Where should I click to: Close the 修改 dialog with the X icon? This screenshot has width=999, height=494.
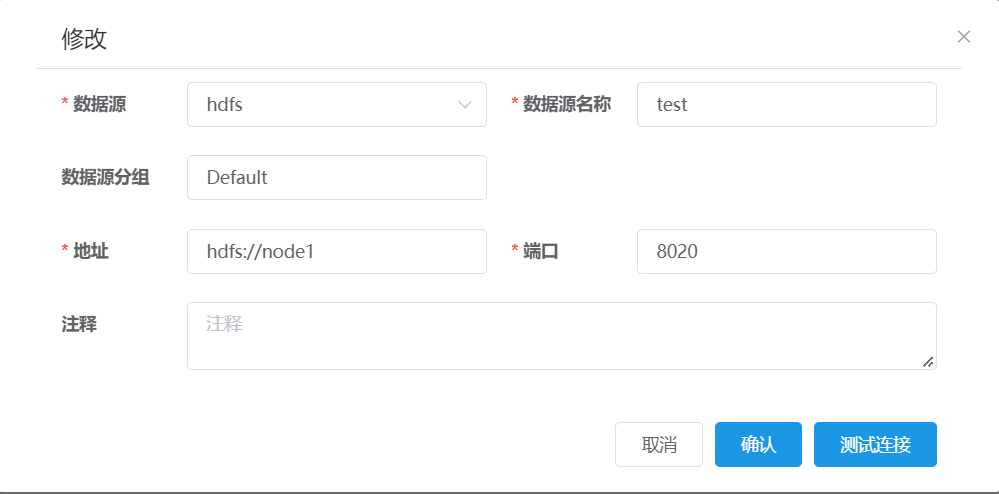tap(963, 37)
